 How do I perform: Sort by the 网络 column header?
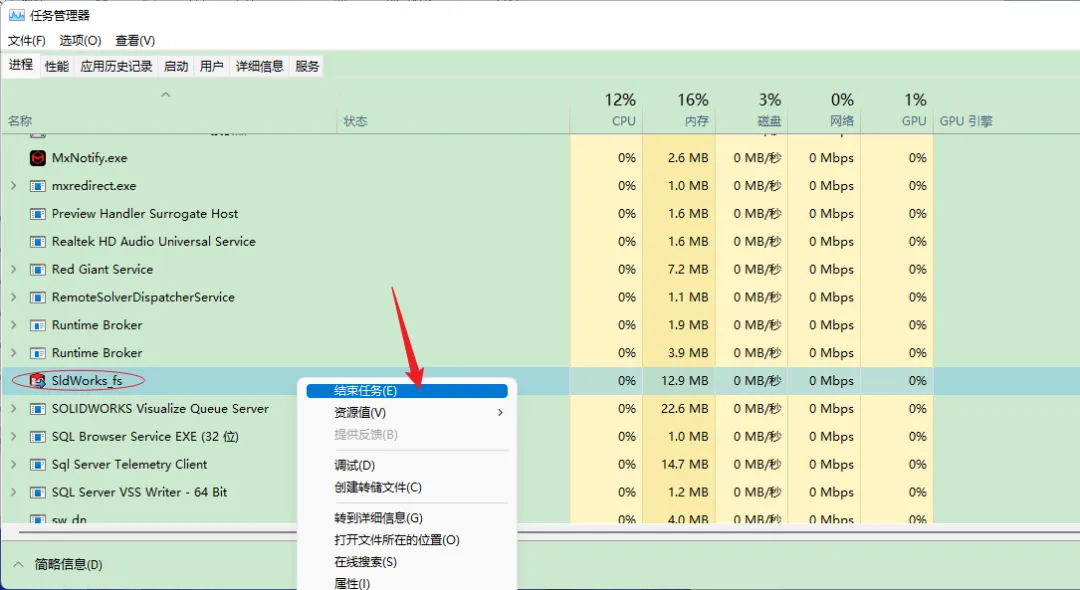(842, 121)
